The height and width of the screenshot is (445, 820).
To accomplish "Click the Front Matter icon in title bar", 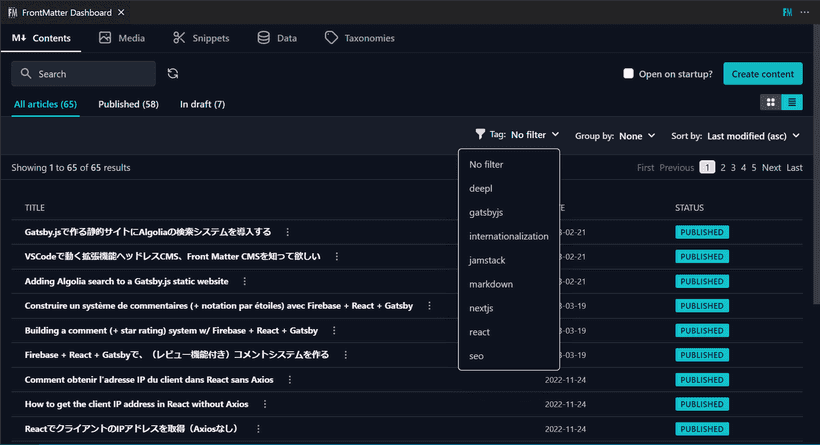I will pyautogui.click(x=788, y=11).
